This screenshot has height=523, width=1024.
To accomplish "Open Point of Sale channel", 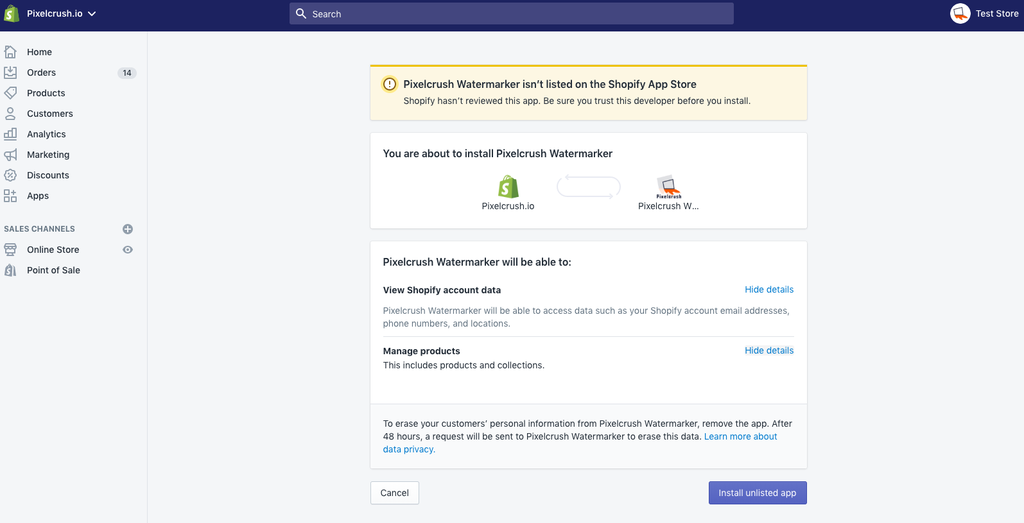I will [53, 270].
